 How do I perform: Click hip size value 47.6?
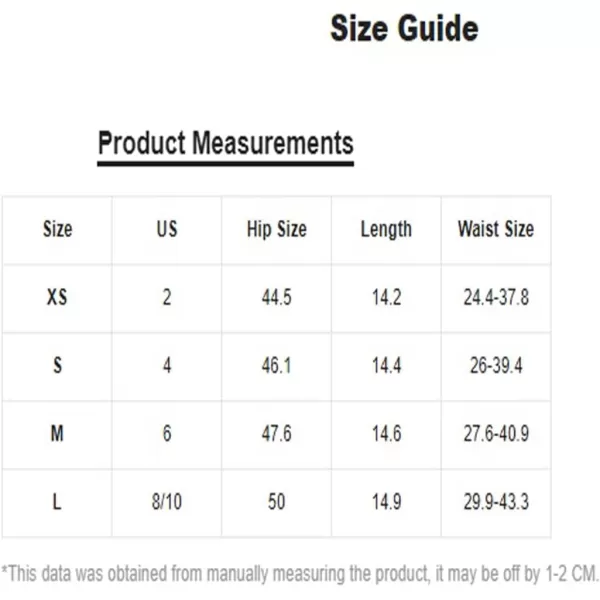click(277, 434)
